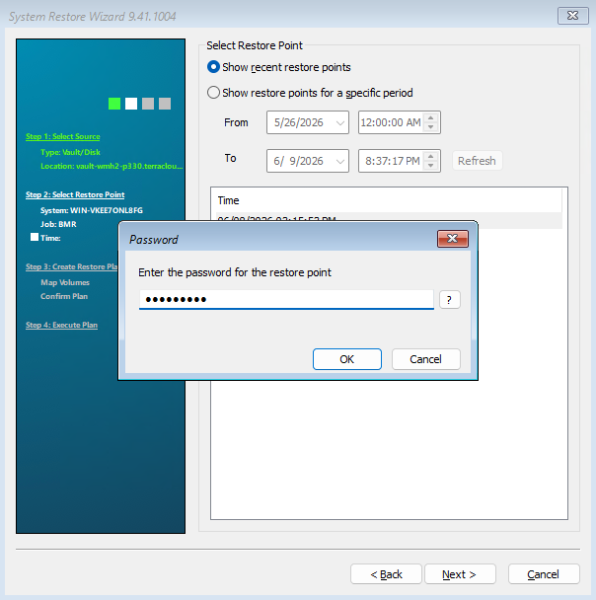Select Show restore points for a specific period
This screenshot has height=600, width=596.
click(x=310, y=93)
